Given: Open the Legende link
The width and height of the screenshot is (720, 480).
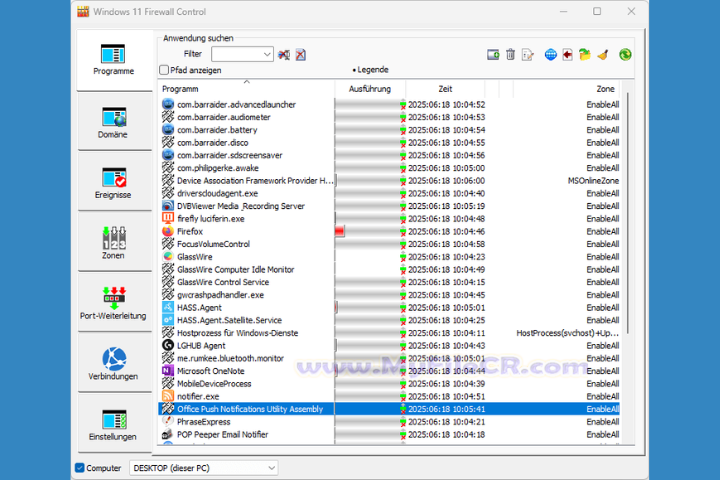Looking at the screenshot, I should click(371, 70).
